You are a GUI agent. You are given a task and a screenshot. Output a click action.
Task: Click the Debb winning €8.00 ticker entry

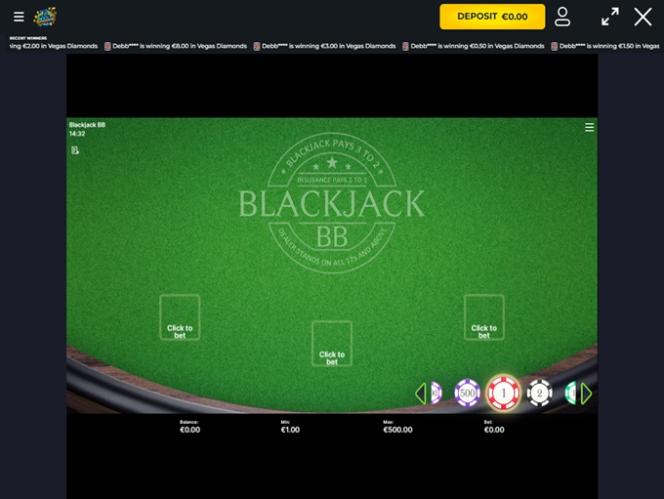point(176,46)
